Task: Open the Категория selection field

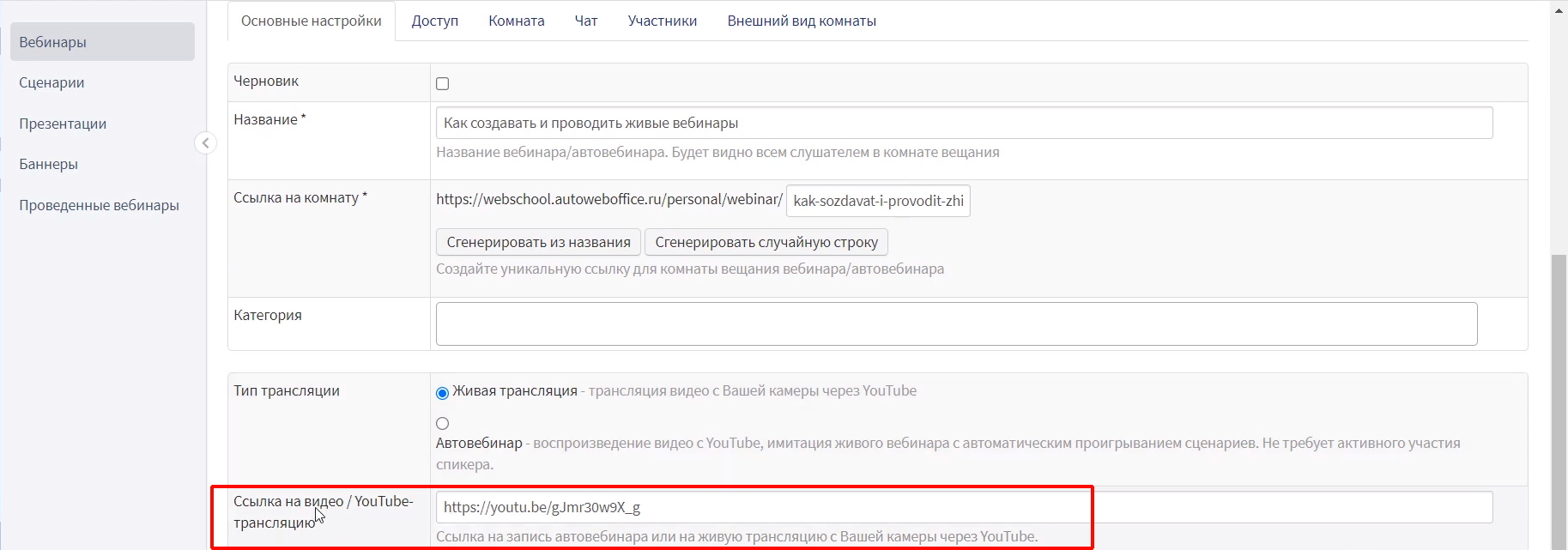Action: [x=956, y=324]
